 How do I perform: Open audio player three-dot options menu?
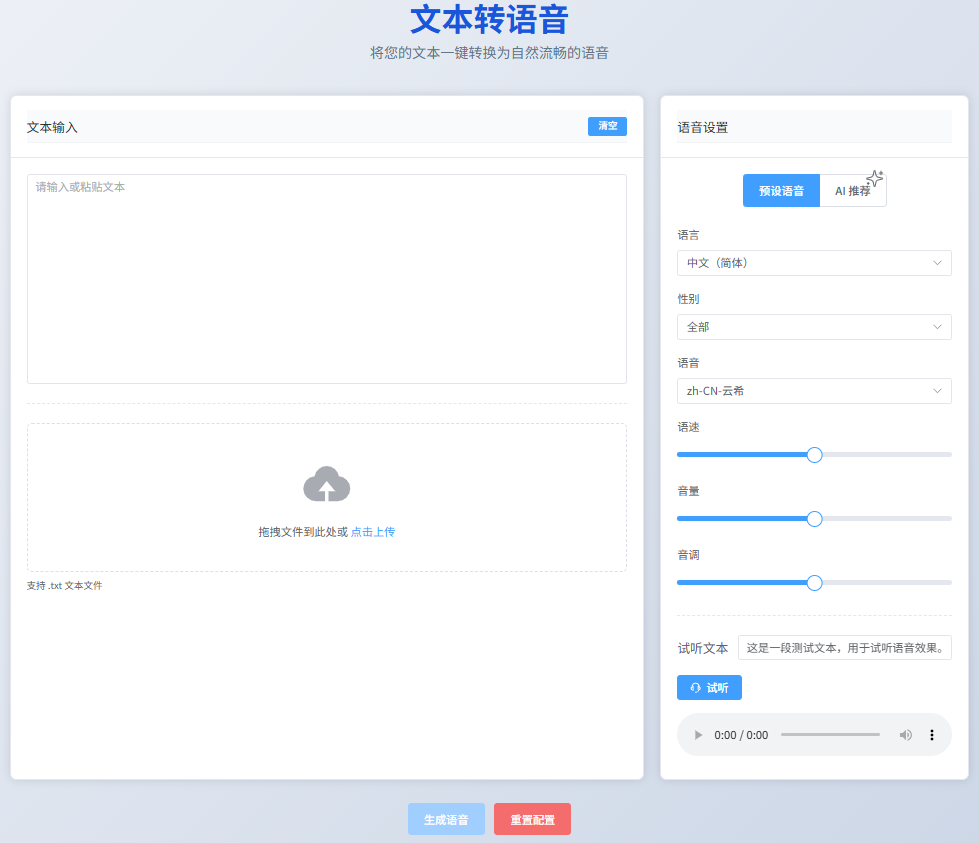coord(932,735)
